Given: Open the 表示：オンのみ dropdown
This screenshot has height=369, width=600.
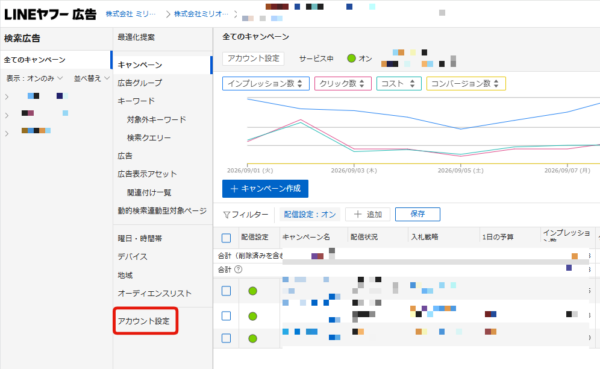Looking at the screenshot, I should (x=34, y=78).
